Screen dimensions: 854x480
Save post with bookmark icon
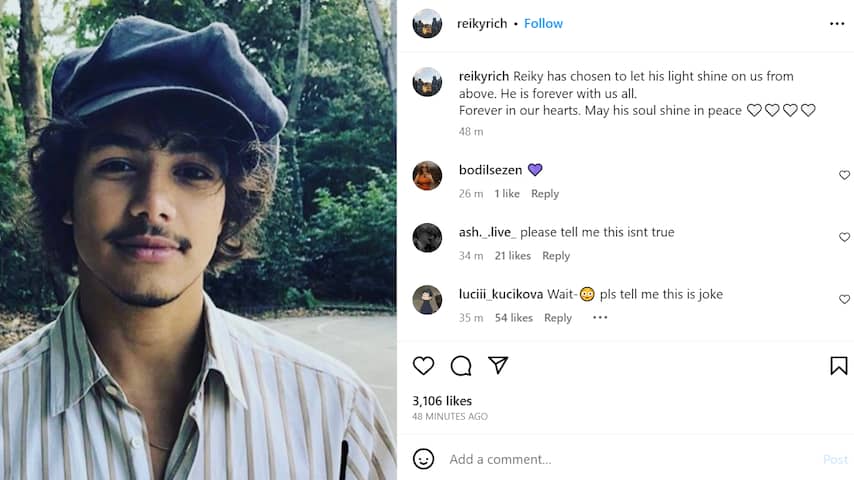(838, 366)
